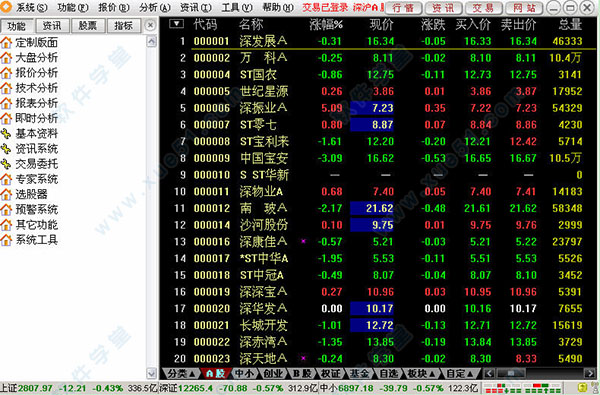Click the horizontal scrollbar thumb beside the 自定 tab
The width and height of the screenshot is (600, 395).
pos(510,373)
